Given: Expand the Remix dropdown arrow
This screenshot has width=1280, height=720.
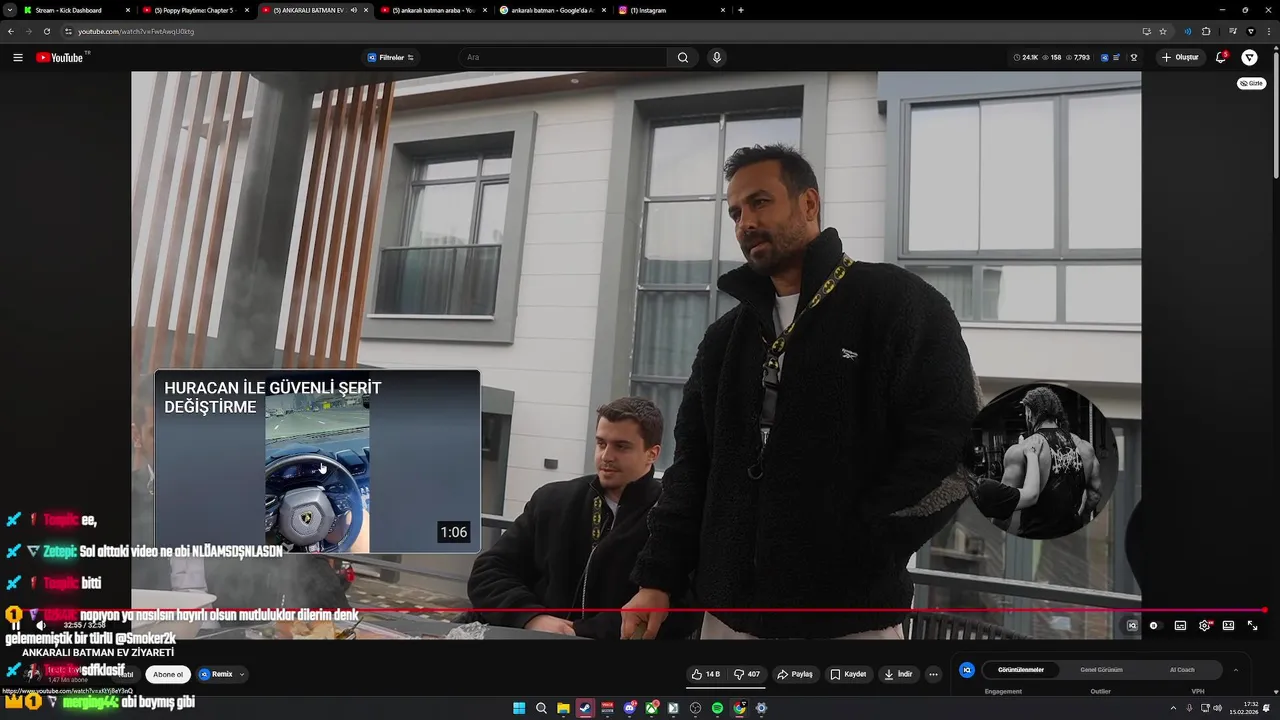Looking at the screenshot, I should [241, 674].
